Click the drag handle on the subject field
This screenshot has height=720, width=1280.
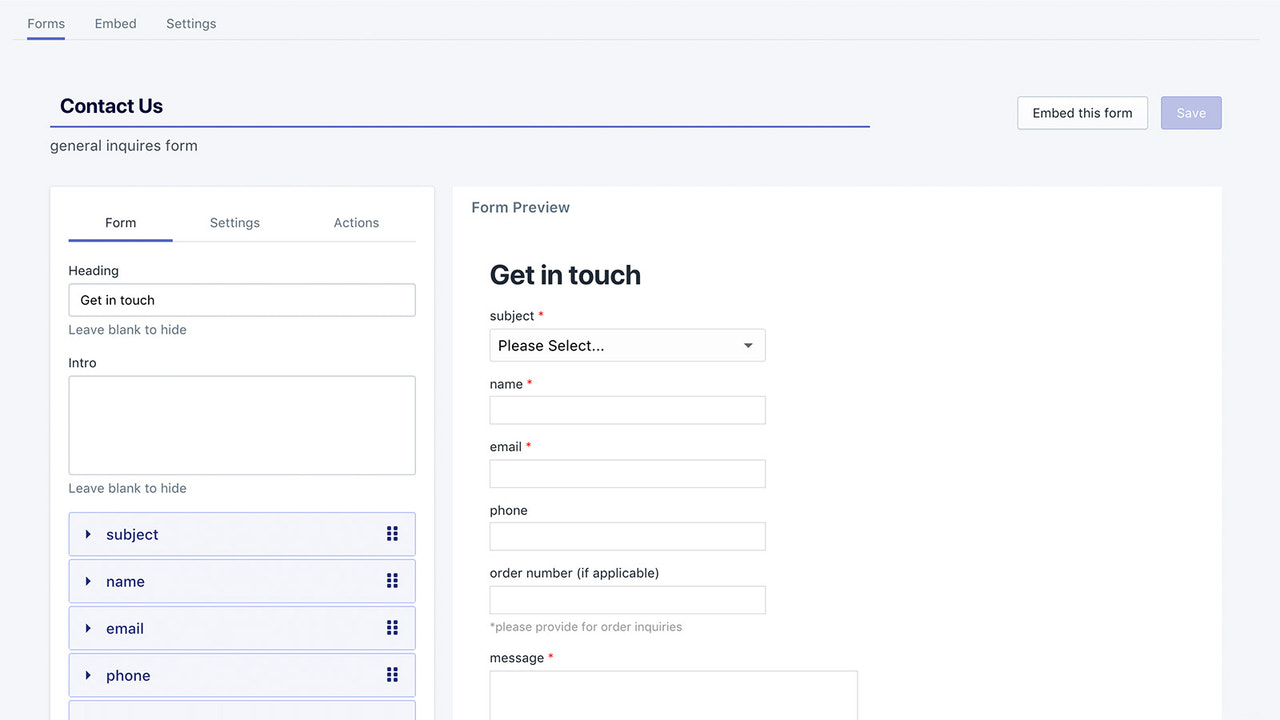click(392, 533)
